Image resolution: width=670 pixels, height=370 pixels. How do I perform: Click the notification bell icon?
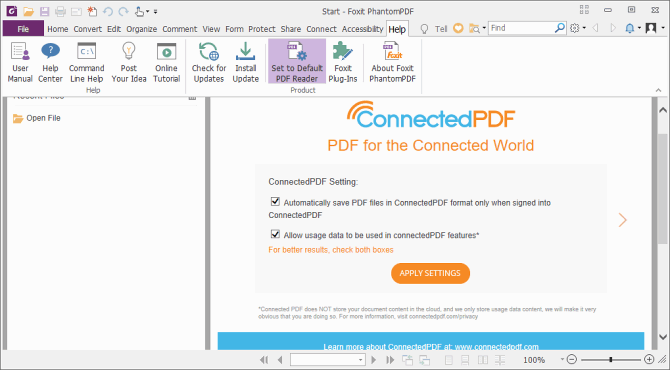[630, 28]
